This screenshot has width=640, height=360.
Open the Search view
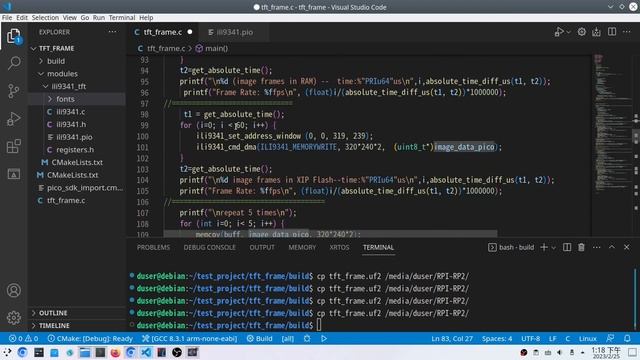click(14, 63)
